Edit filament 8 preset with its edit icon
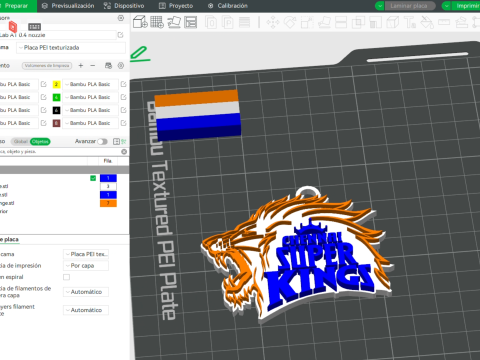 click(x=124, y=123)
